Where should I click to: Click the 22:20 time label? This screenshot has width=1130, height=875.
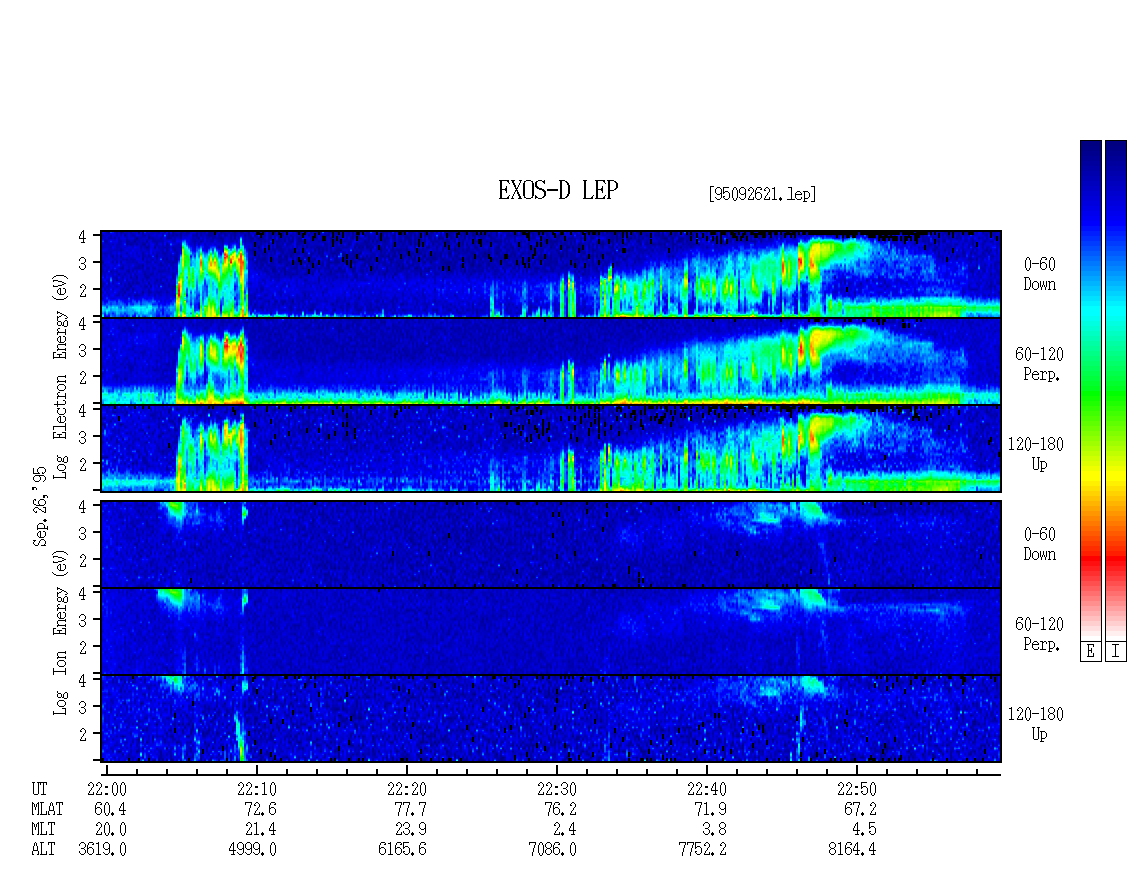(x=406, y=789)
